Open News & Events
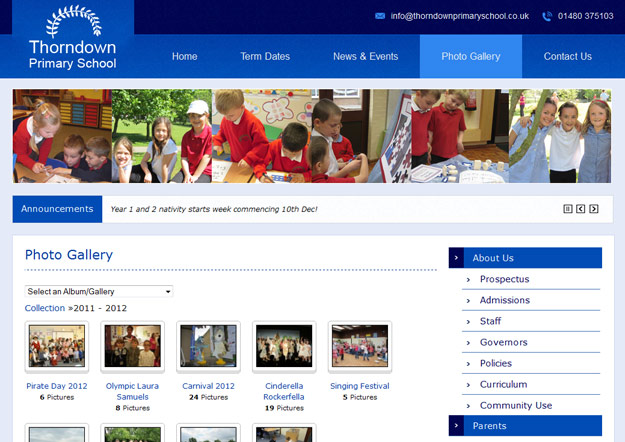The width and height of the screenshot is (625, 442). (x=366, y=56)
